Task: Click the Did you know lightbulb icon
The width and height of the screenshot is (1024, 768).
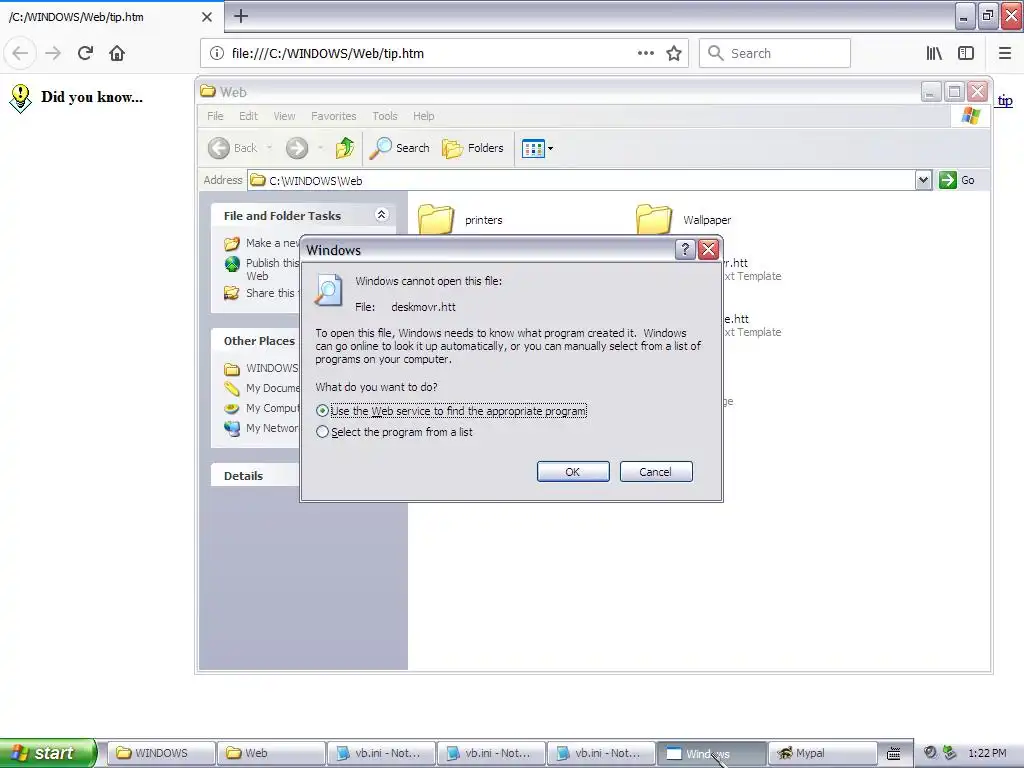Action: [20, 98]
